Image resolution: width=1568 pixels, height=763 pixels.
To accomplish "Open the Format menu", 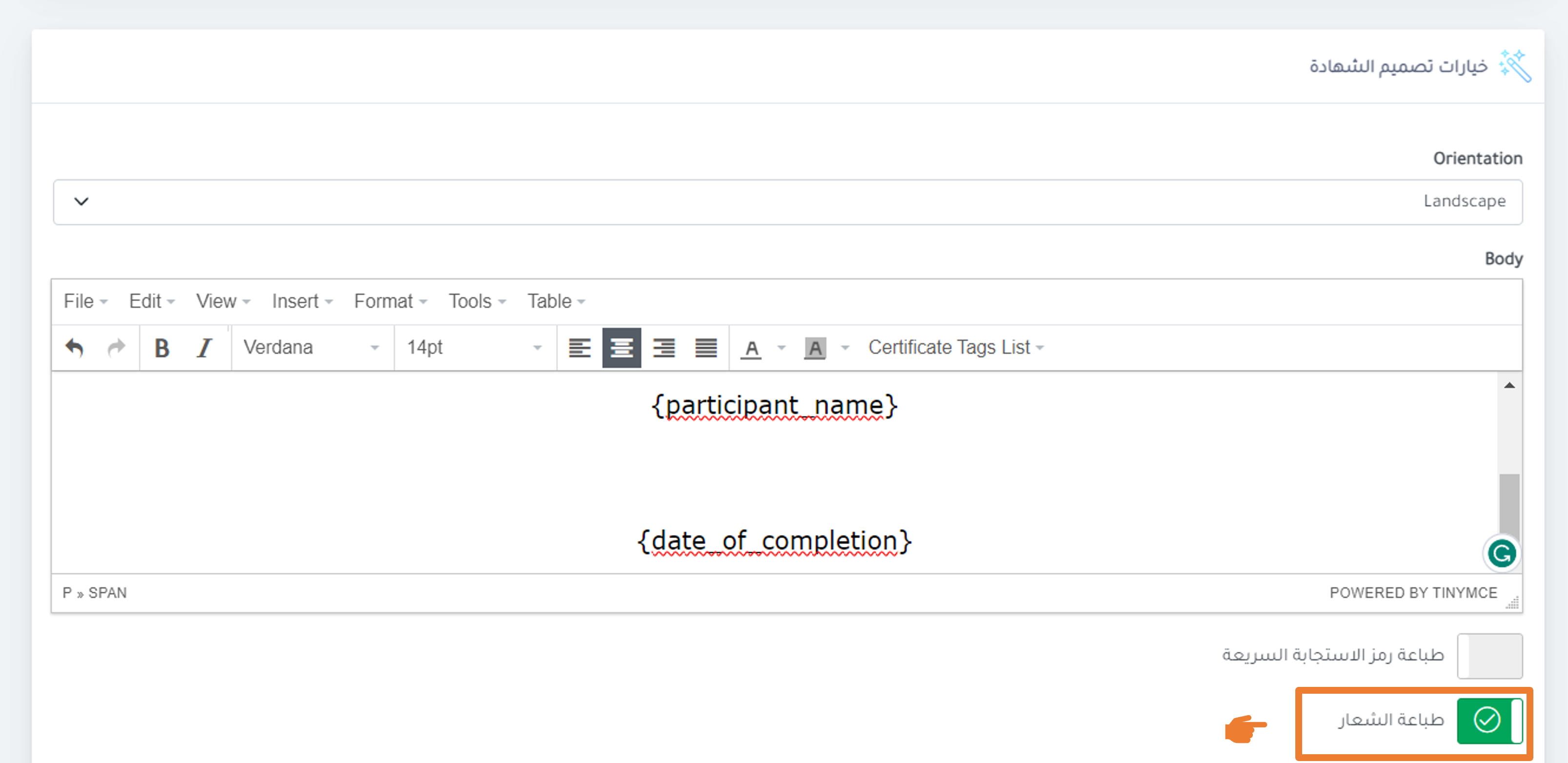I will point(390,301).
